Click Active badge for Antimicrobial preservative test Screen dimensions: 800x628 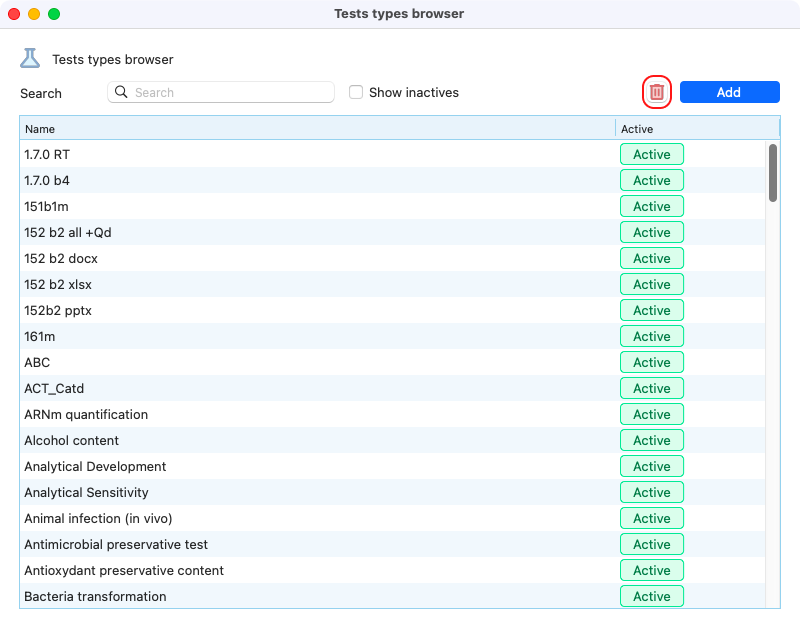(x=652, y=545)
